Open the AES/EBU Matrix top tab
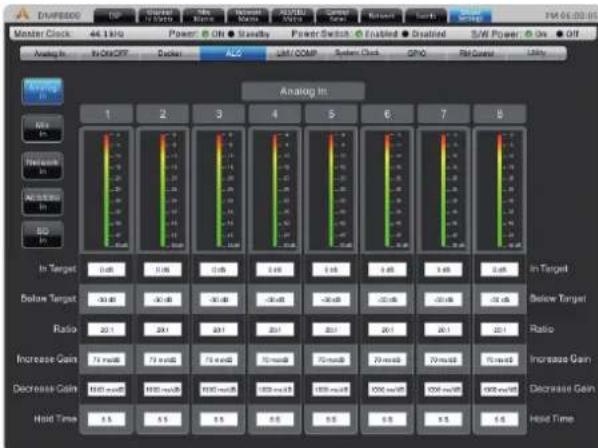Image resolution: width=598 pixels, height=448 pixels. [292, 16]
